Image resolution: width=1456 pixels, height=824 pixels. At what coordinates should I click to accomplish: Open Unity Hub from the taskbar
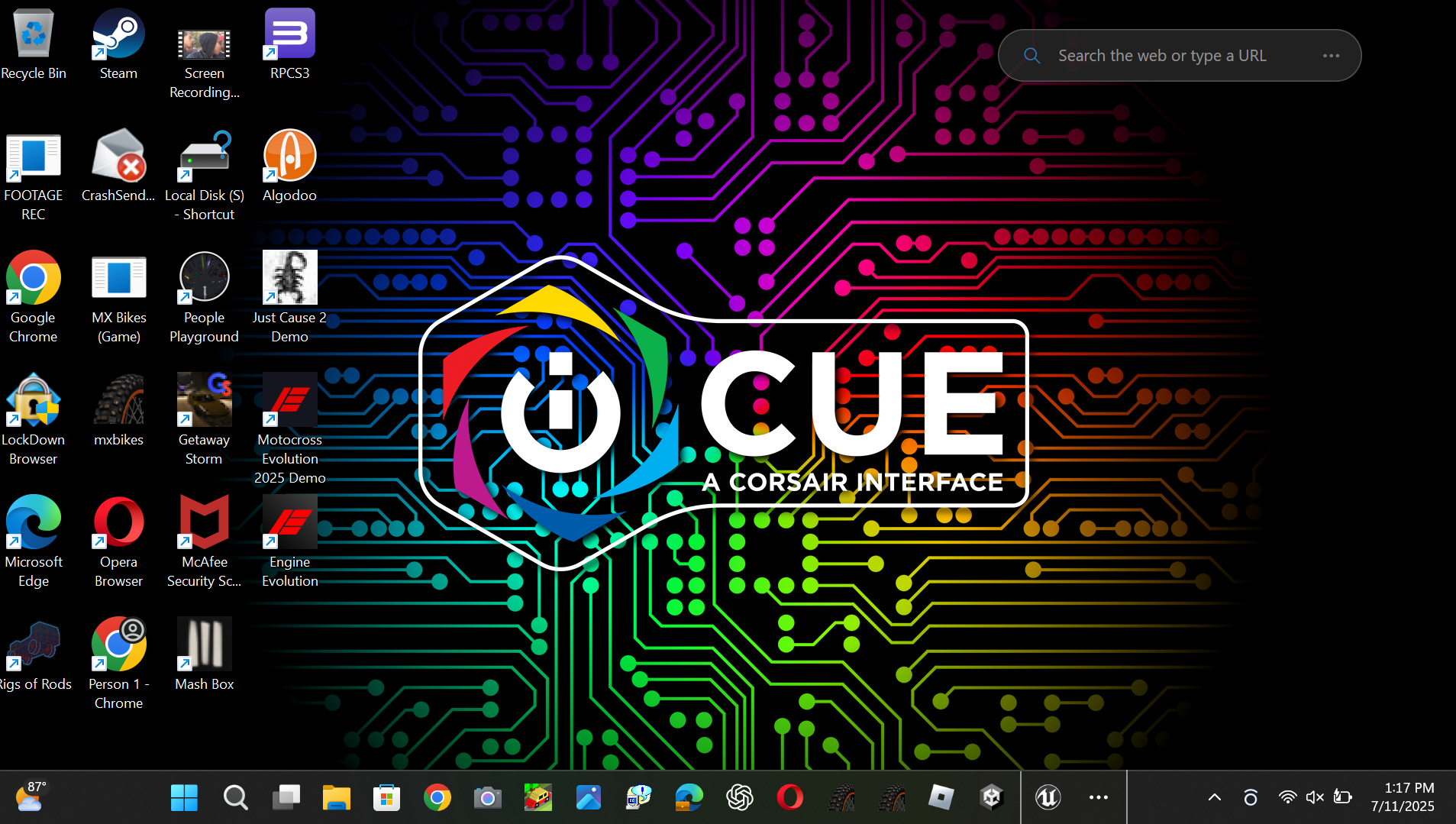point(991,798)
